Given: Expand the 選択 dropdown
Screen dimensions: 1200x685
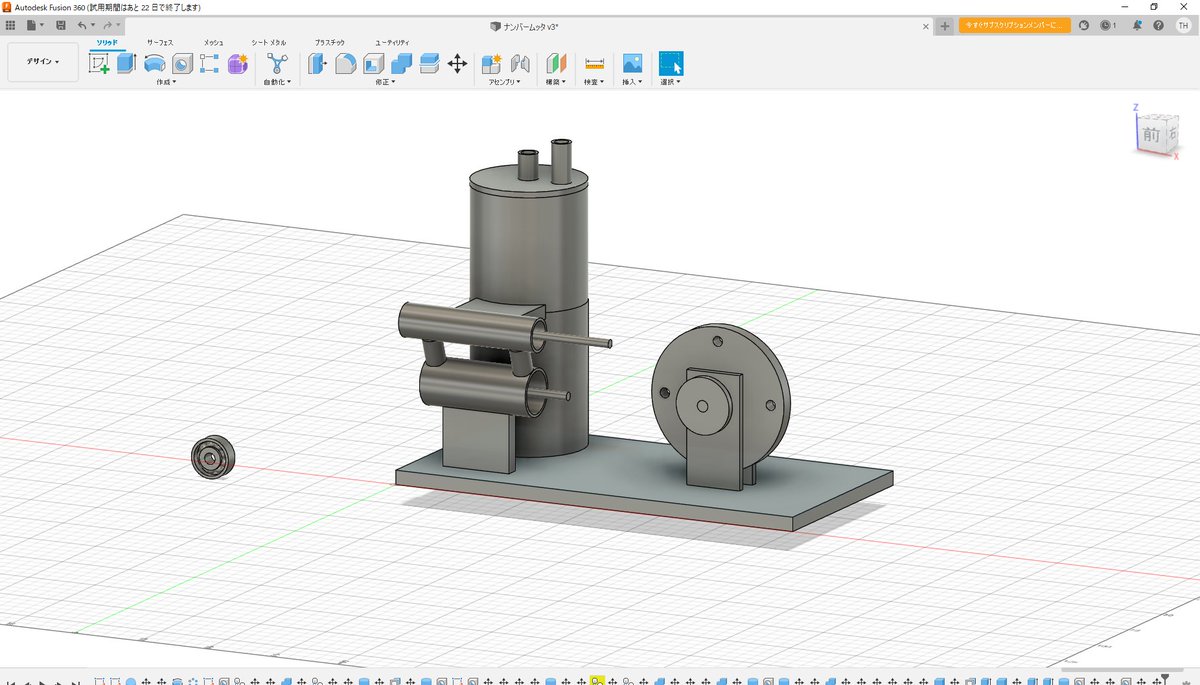Looking at the screenshot, I should [671, 82].
